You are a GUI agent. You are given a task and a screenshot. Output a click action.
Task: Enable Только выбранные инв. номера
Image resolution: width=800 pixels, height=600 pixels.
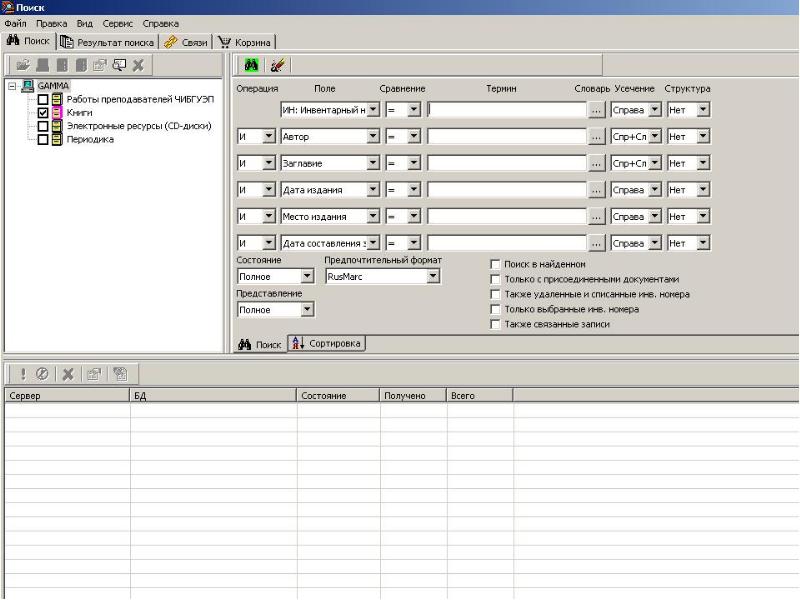pyautogui.click(x=495, y=309)
